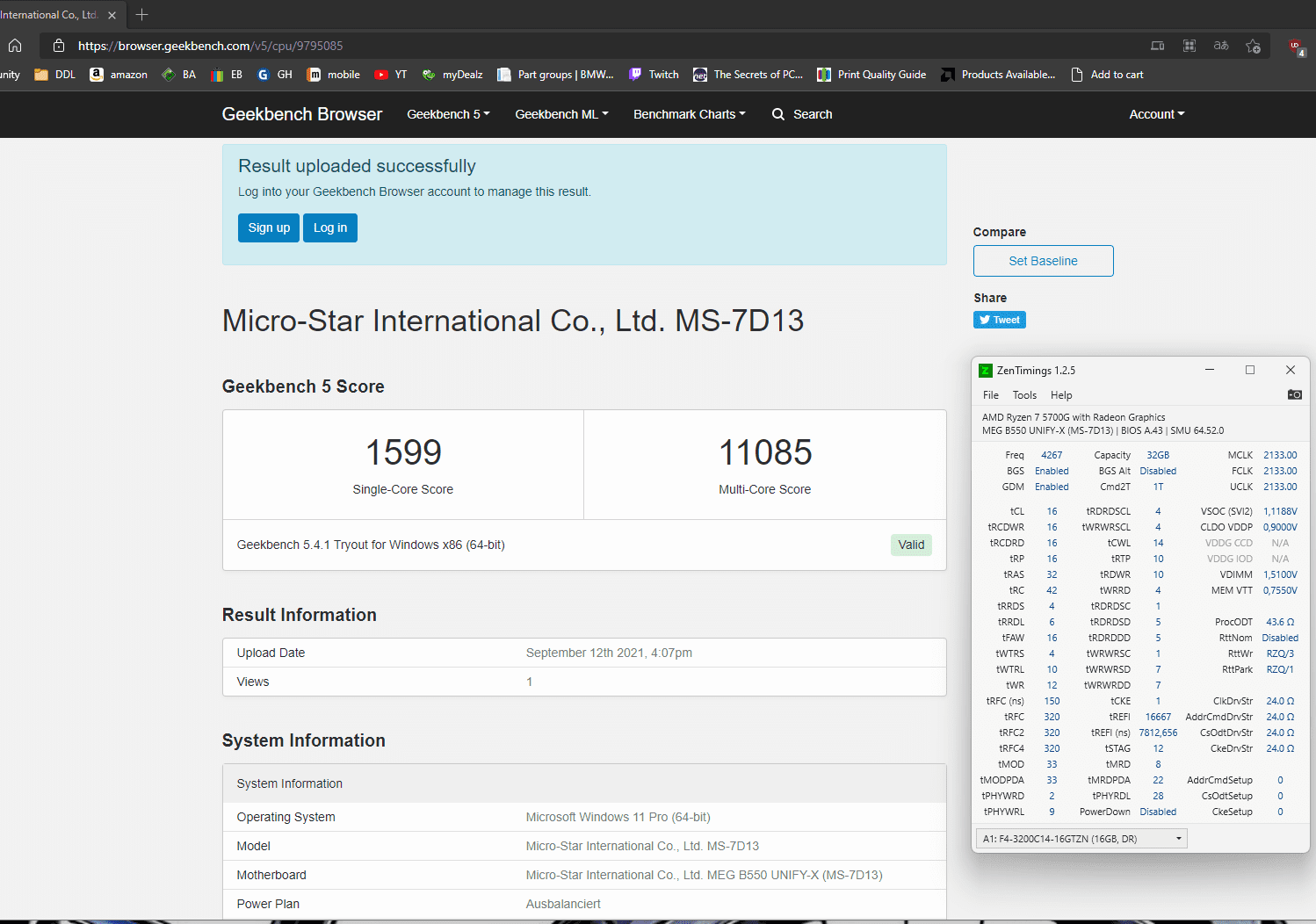Click the uBlock extension icon
The height and width of the screenshot is (924, 1316).
1297,47
